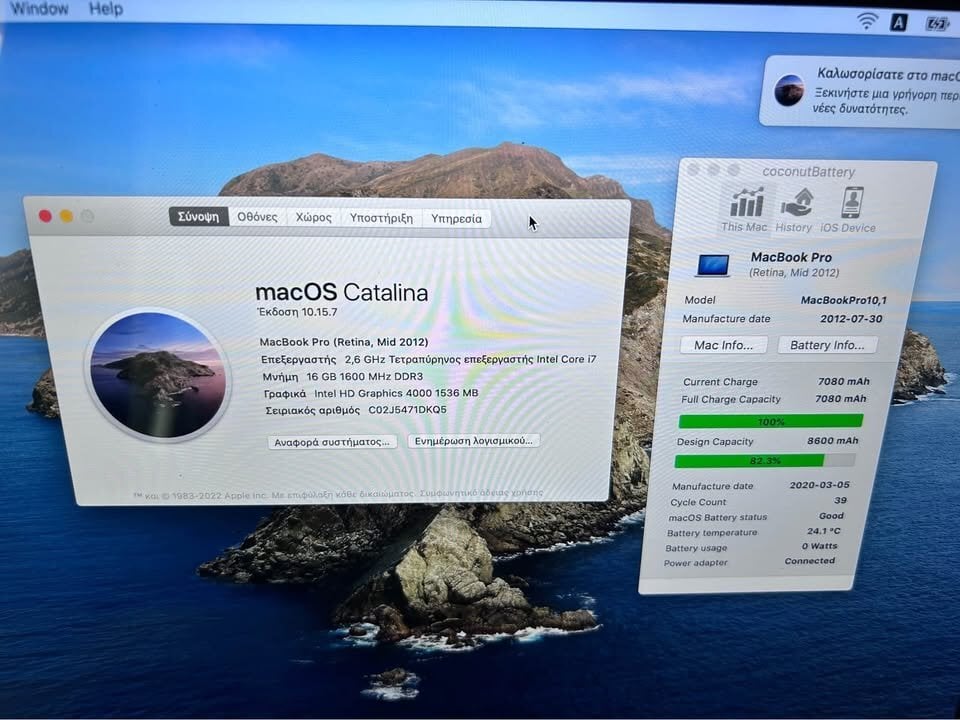Open the Window menu
Image resolution: width=960 pixels, height=720 pixels.
click(x=40, y=9)
